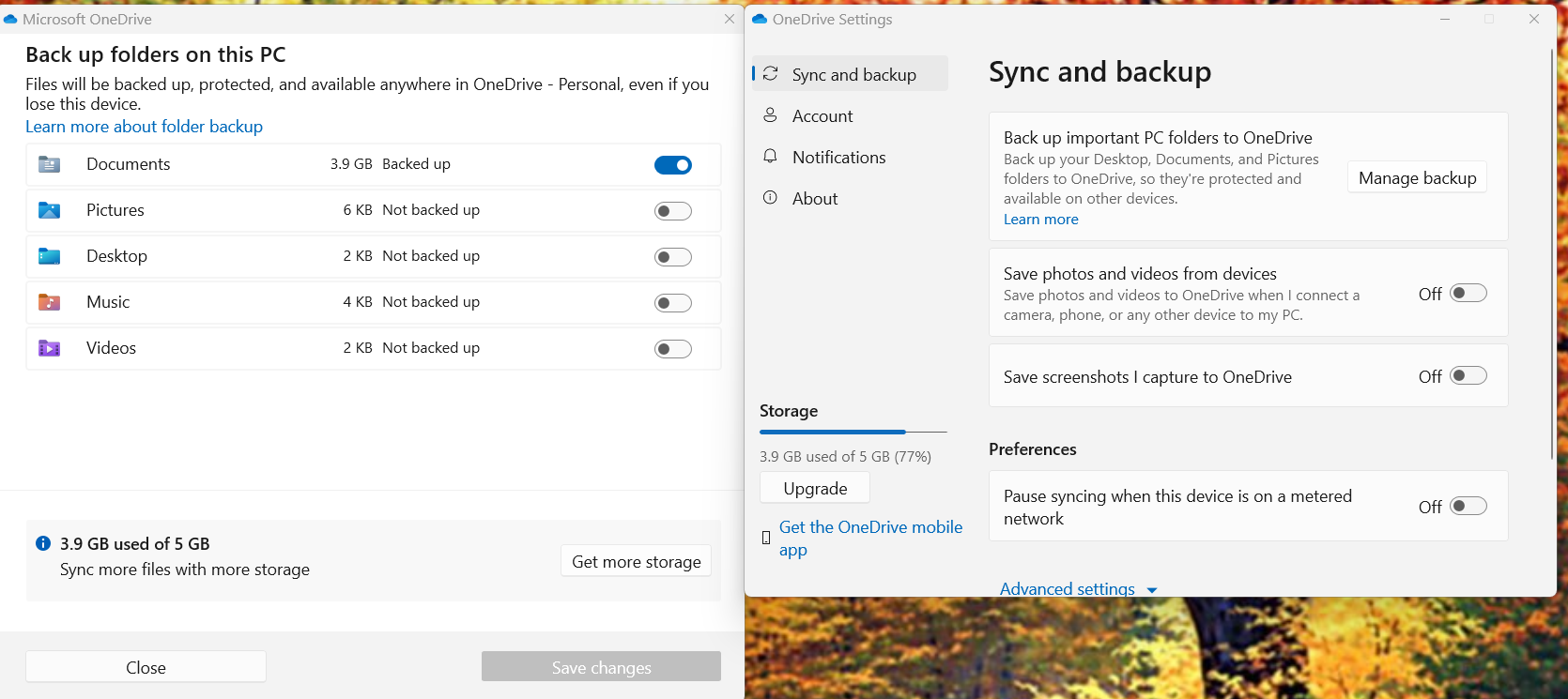The width and height of the screenshot is (1568, 699).
Task: Enable saving screenshots to OneDrive
Action: click(x=1468, y=376)
